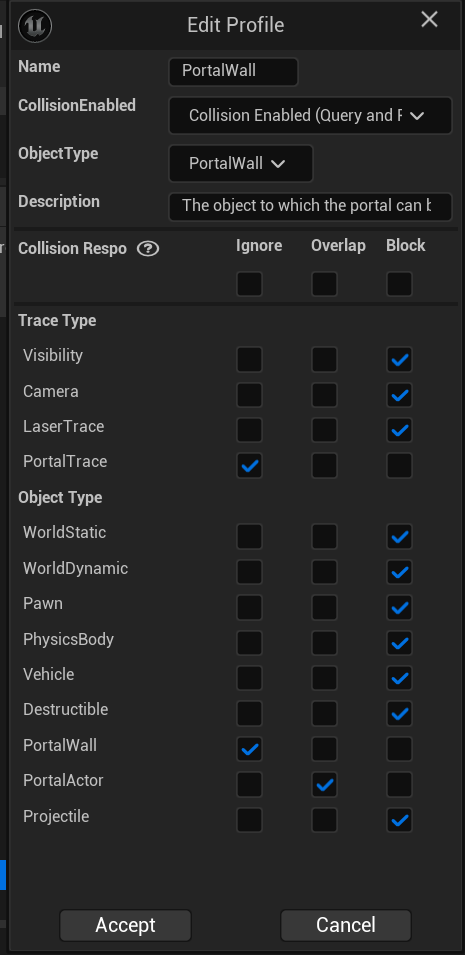
Task: Set LaserTrace to Ignore
Action: pyautogui.click(x=249, y=430)
